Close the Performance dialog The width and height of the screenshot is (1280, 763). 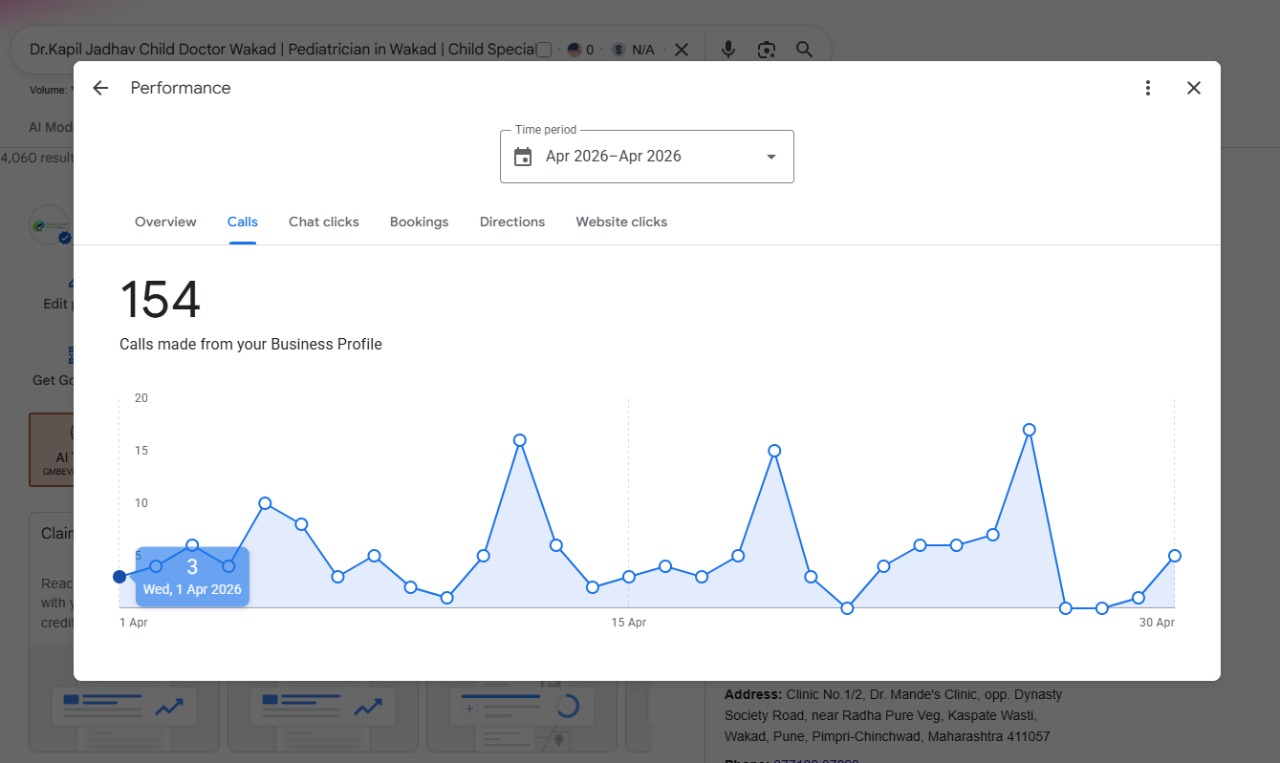click(1193, 88)
